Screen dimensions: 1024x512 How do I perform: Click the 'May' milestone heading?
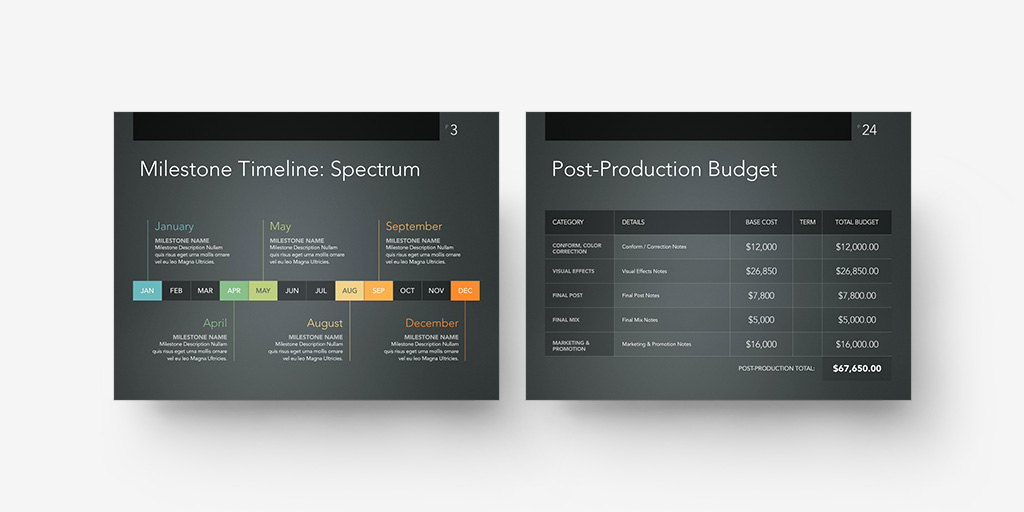point(280,226)
